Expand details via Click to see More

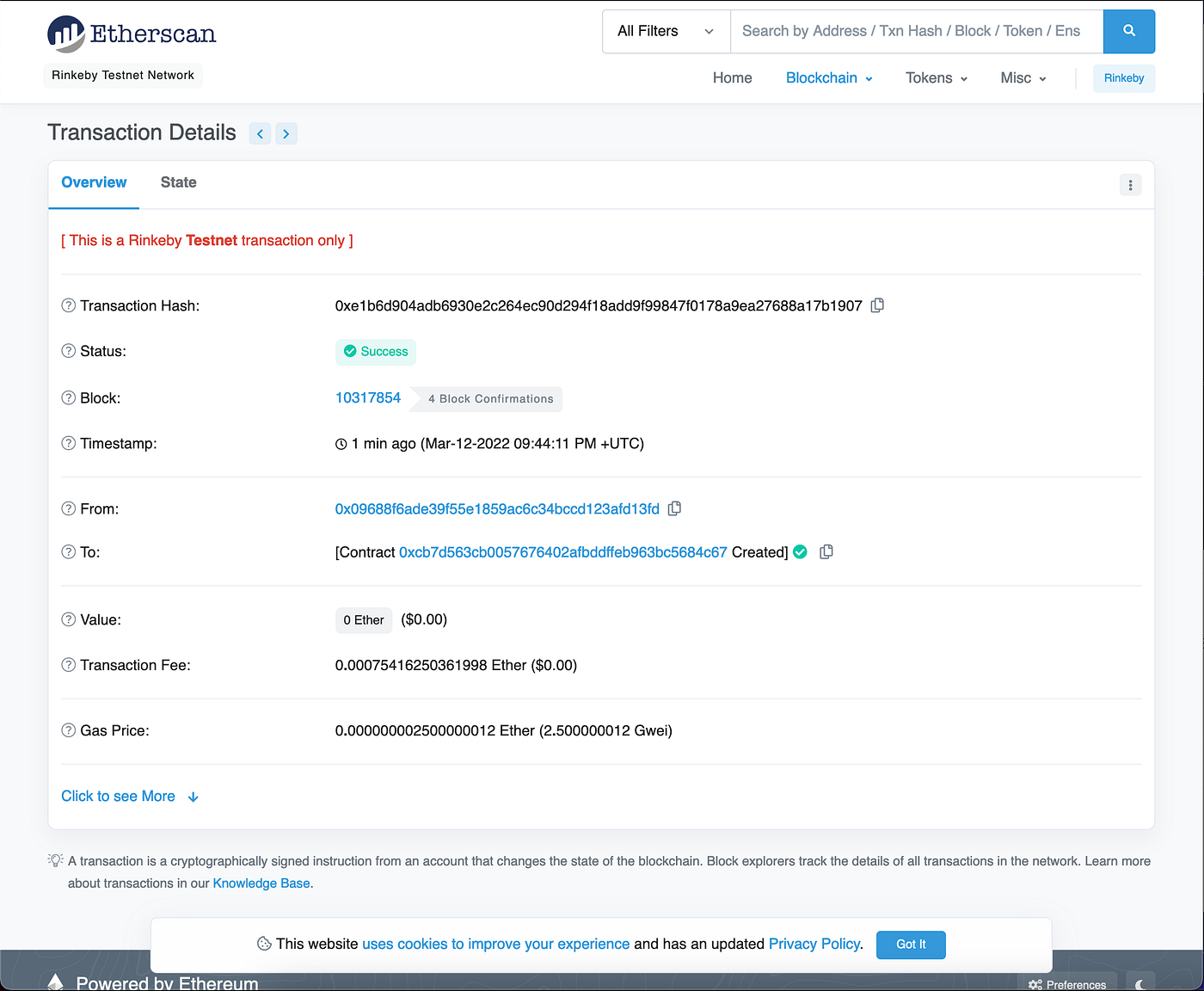tap(118, 796)
